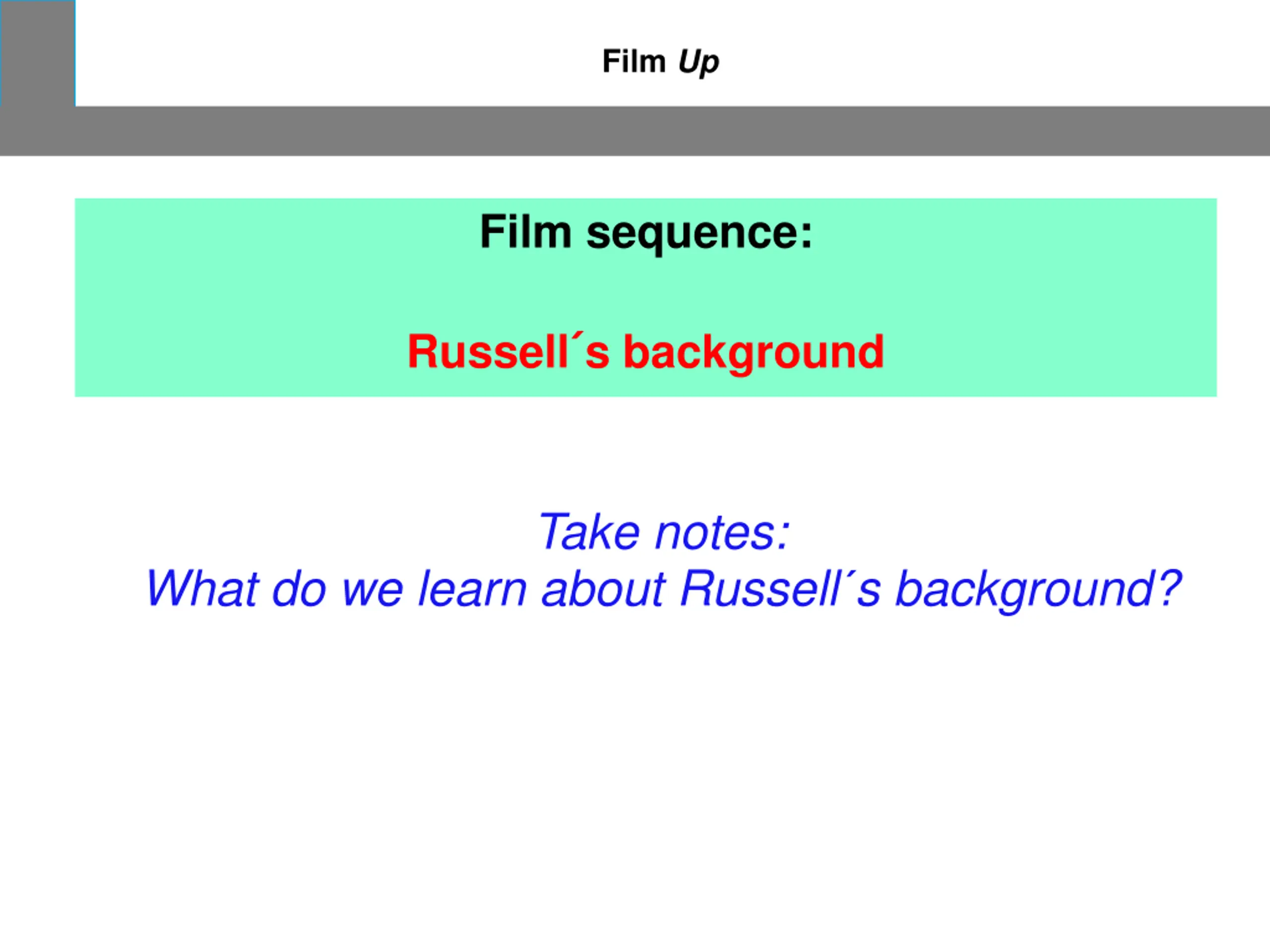Click the word 'Take' in blue text
Screen dimensions: 1270x952
pos(589,532)
